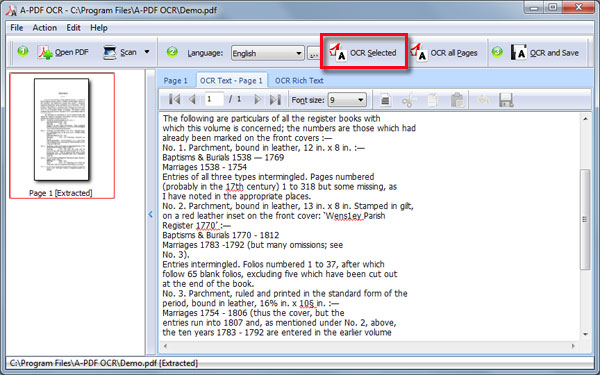The height and width of the screenshot is (375, 600).
Task: Click the undo icon in text toolbar
Action: (484, 100)
